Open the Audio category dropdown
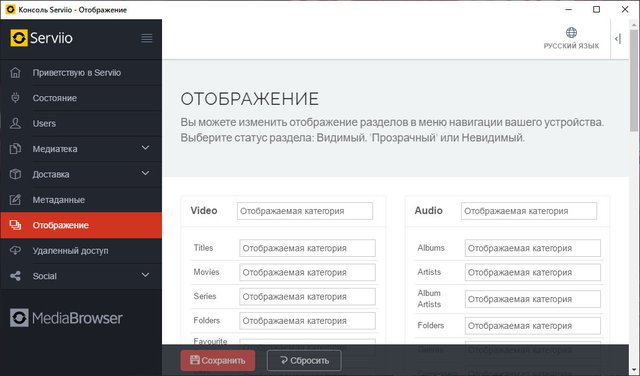 [x=529, y=211]
